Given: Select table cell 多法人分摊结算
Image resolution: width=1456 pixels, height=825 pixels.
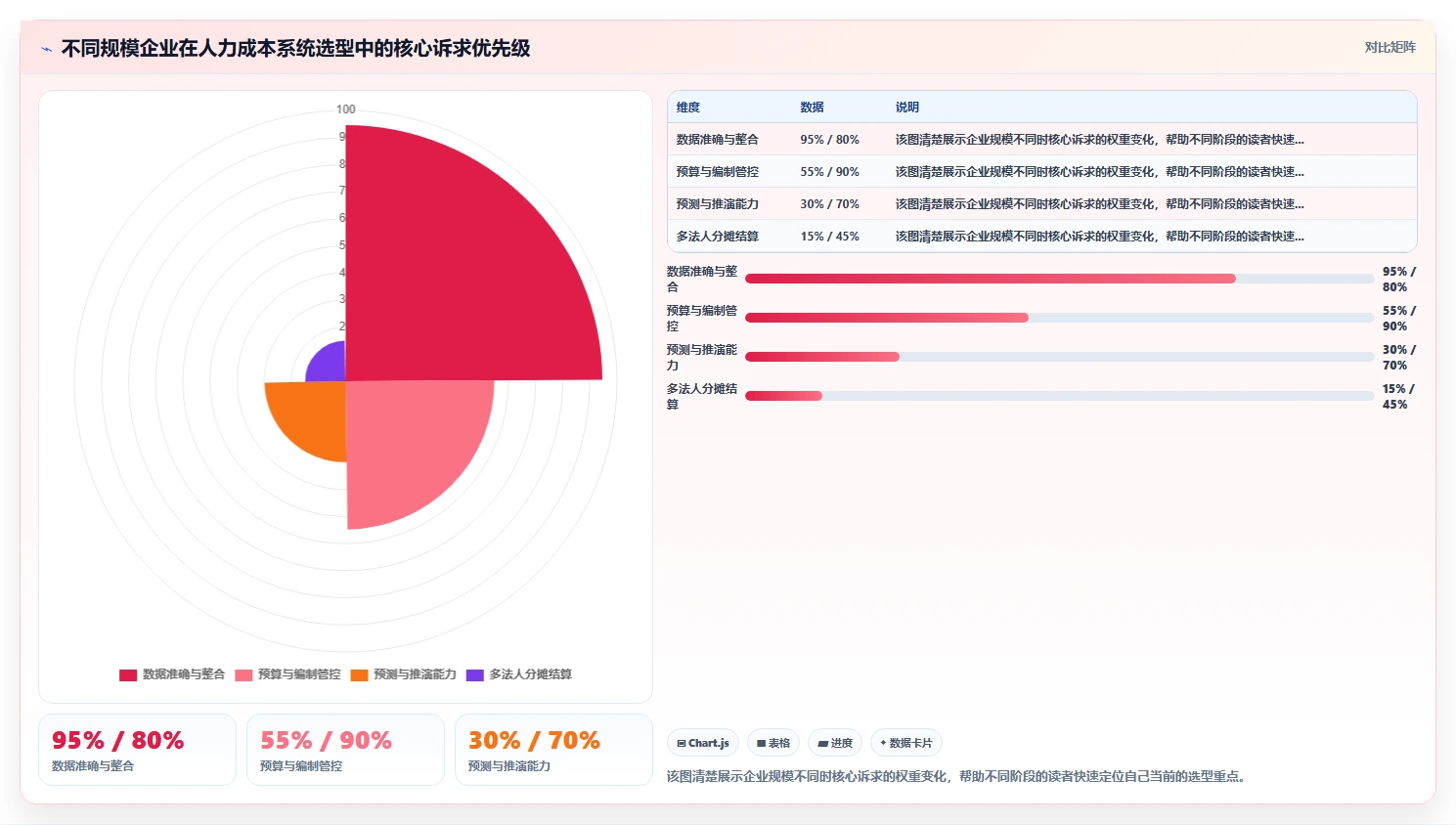Looking at the screenshot, I should (718, 237).
